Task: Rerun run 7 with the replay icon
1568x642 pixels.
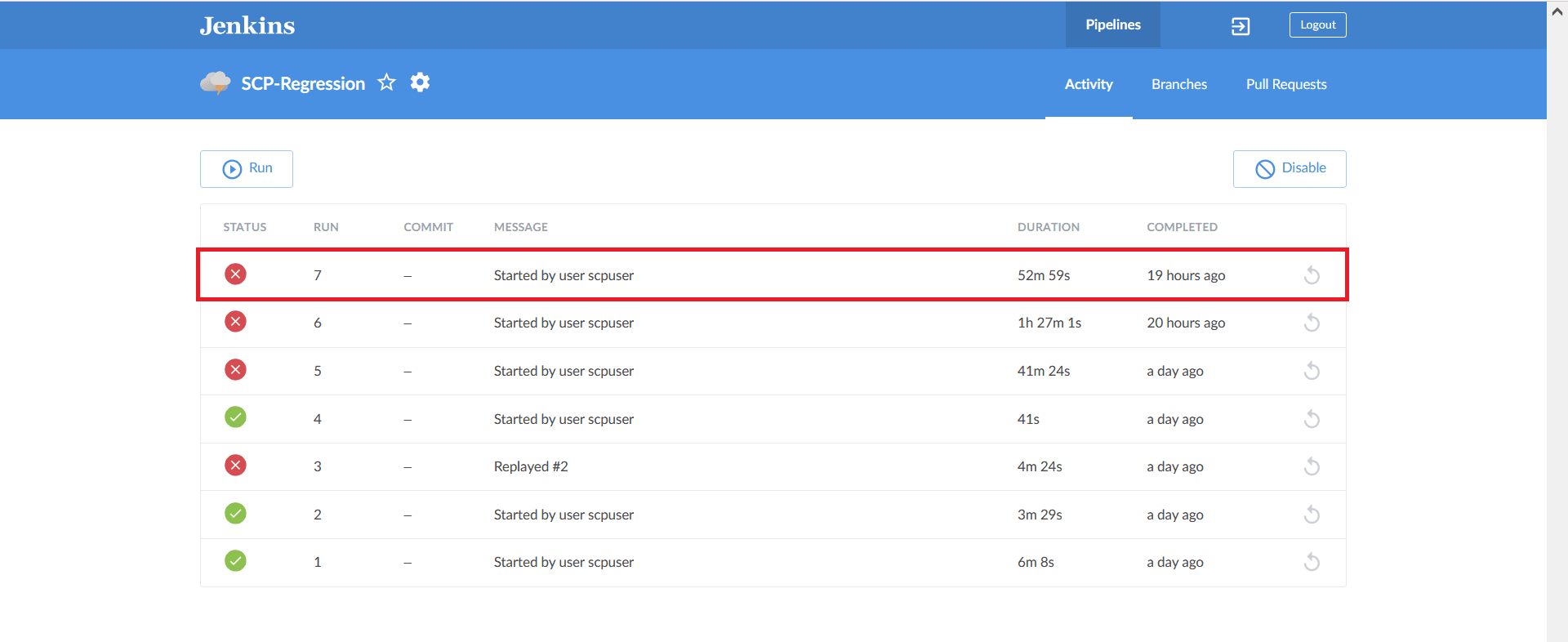Action: (1312, 275)
